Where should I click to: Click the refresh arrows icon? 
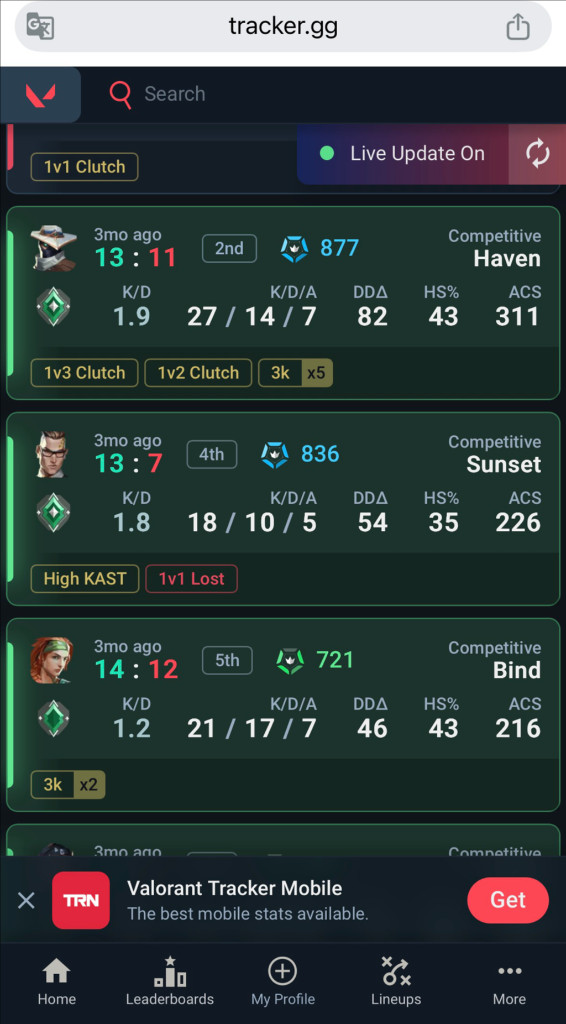point(538,154)
